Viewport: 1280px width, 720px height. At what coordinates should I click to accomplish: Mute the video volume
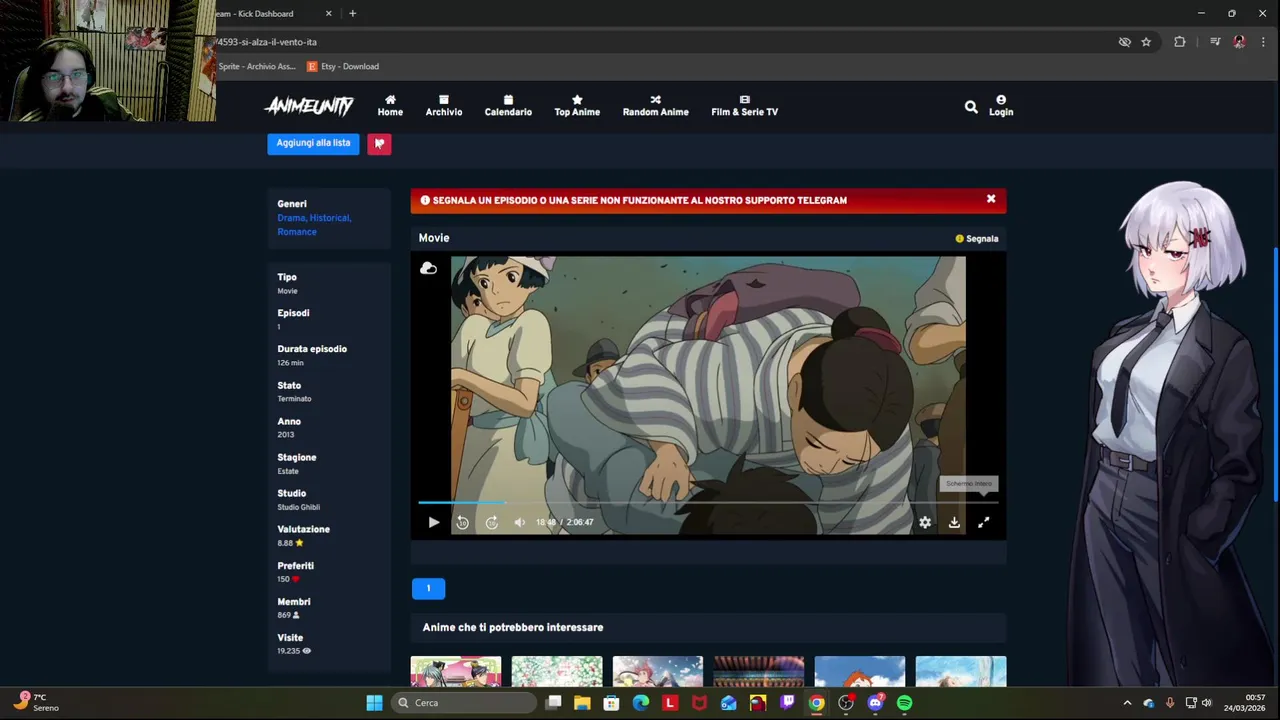519,522
